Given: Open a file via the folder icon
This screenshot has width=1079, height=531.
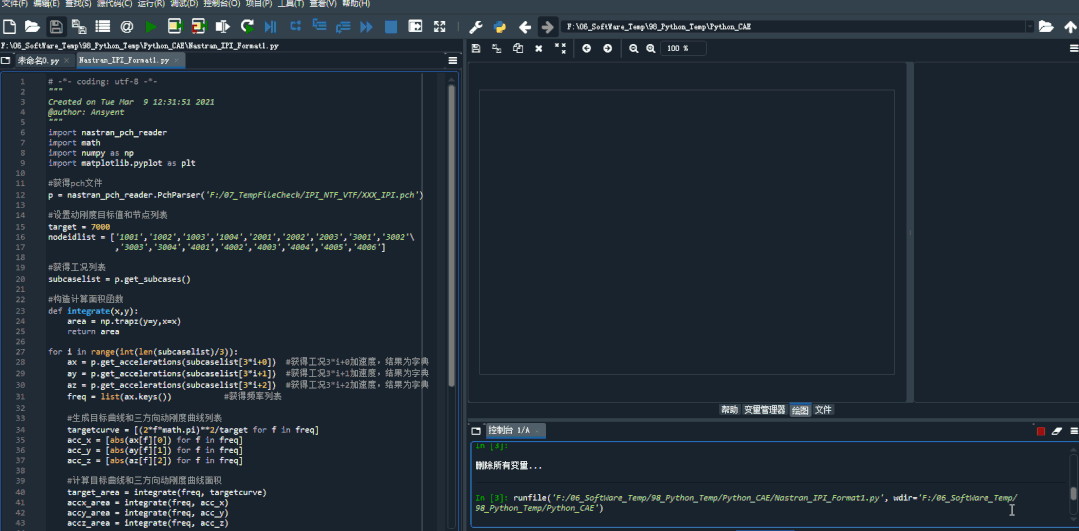Looking at the screenshot, I should pyautogui.click(x=32, y=27).
